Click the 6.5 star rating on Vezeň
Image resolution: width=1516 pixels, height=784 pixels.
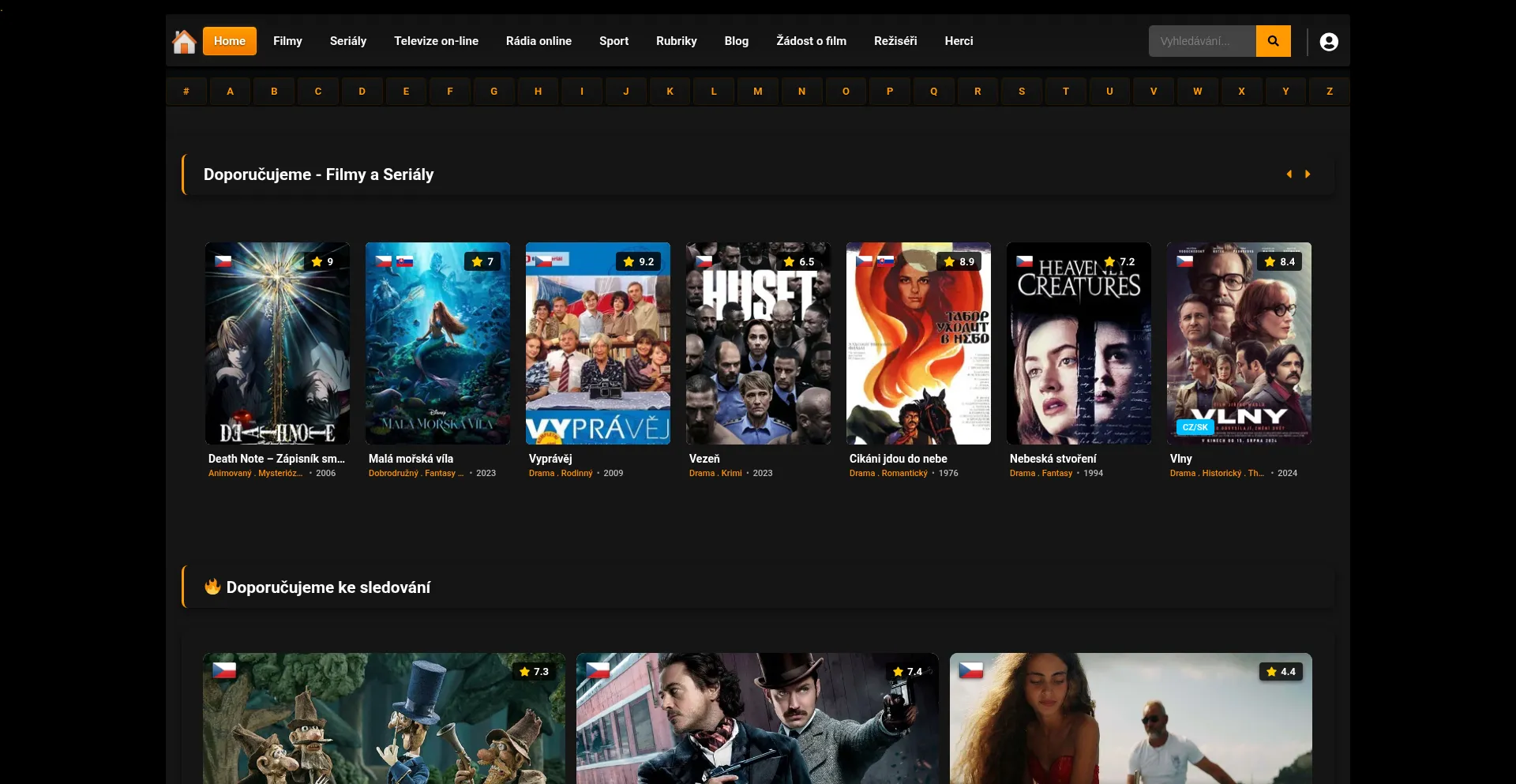point(799,261)
